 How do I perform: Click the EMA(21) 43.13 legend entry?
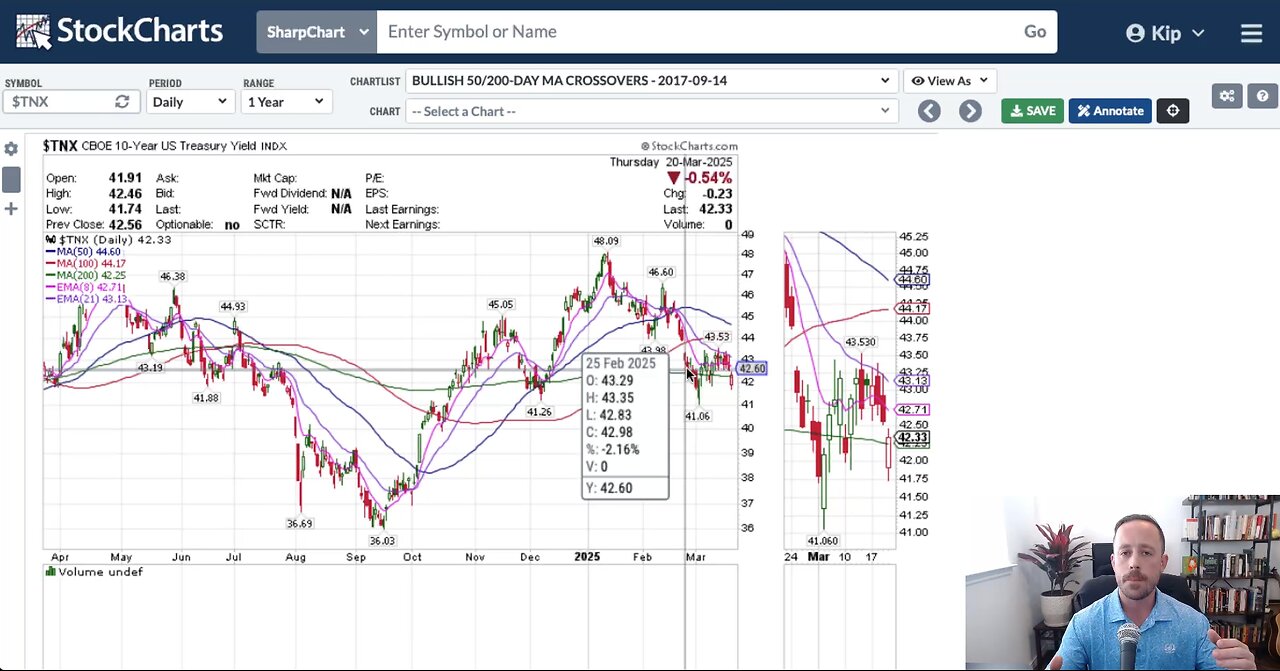(x=86, y=299)
